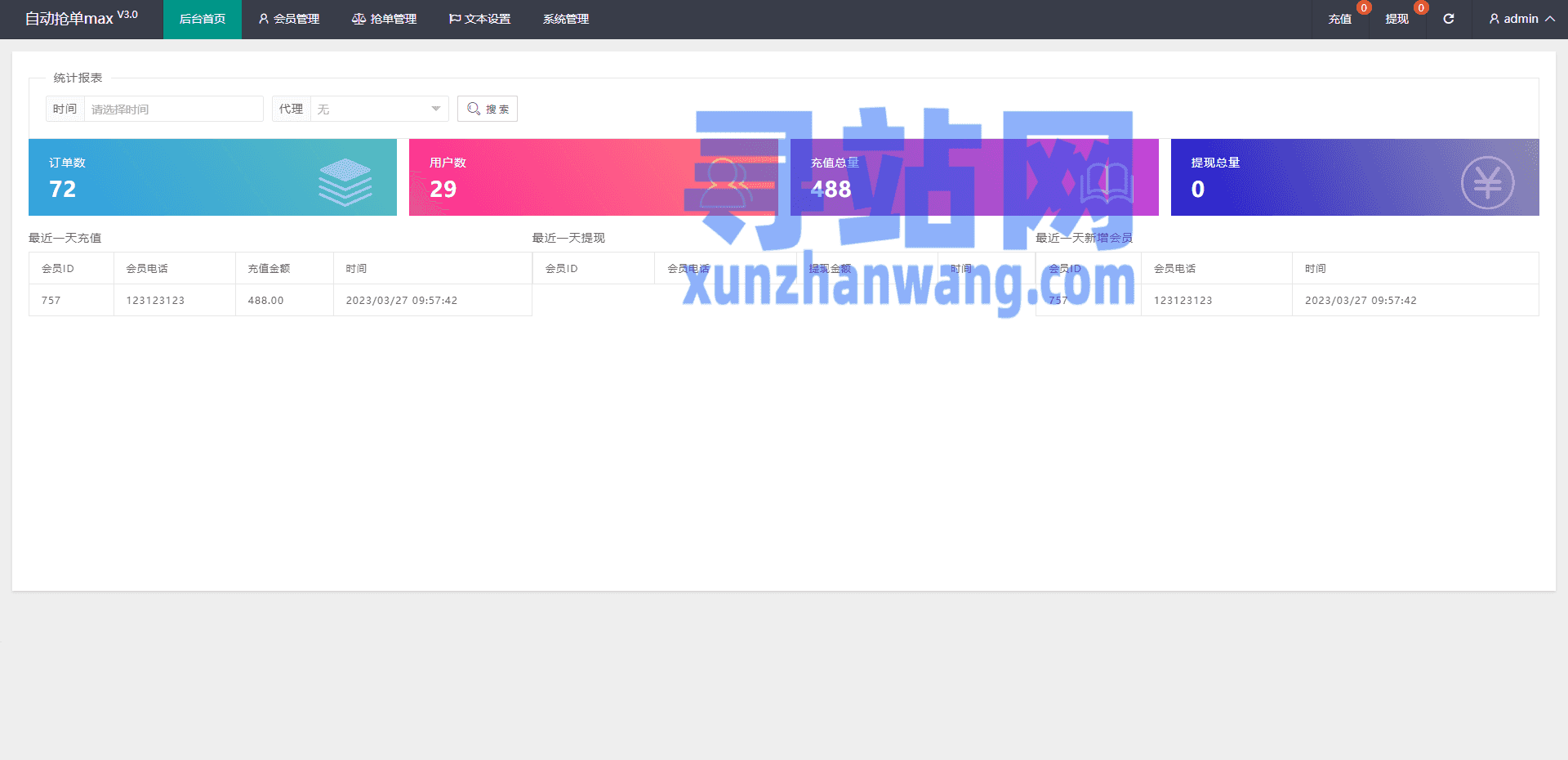Click the admin user icon
The height and width of the screenshot is (760, 1568).
(x=1494, y=19)
